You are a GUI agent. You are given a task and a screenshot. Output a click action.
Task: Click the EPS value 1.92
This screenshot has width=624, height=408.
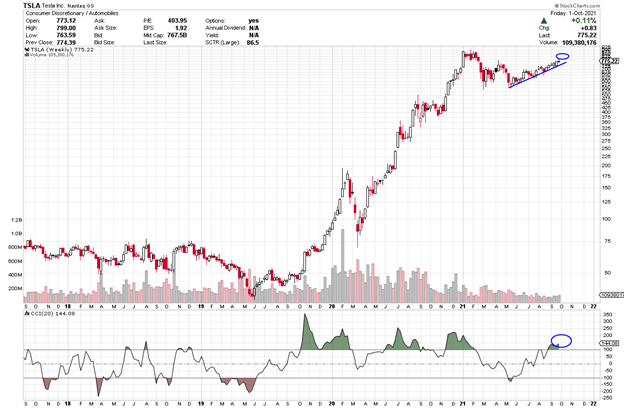point(181,28)
